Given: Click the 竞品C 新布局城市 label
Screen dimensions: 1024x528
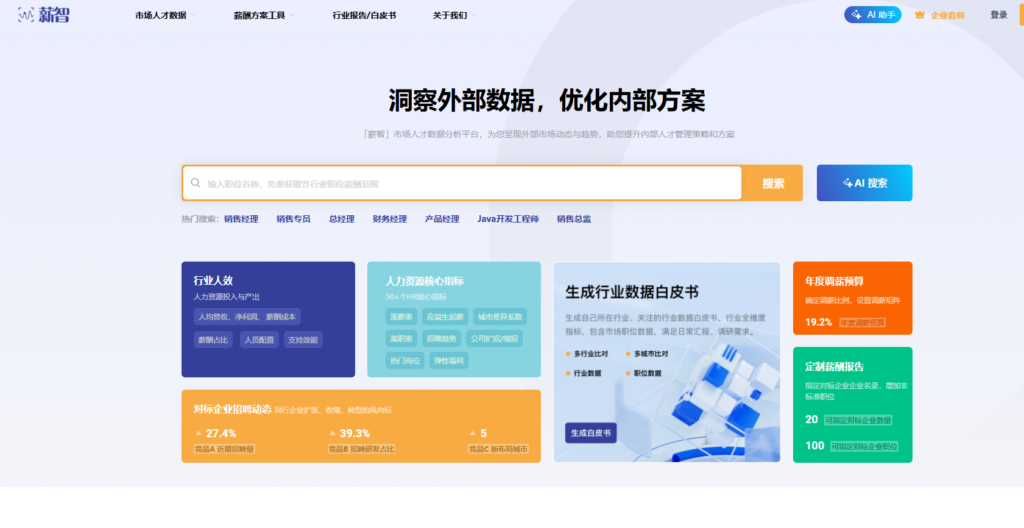Looking at the screenshot, I should pos(498,449).
